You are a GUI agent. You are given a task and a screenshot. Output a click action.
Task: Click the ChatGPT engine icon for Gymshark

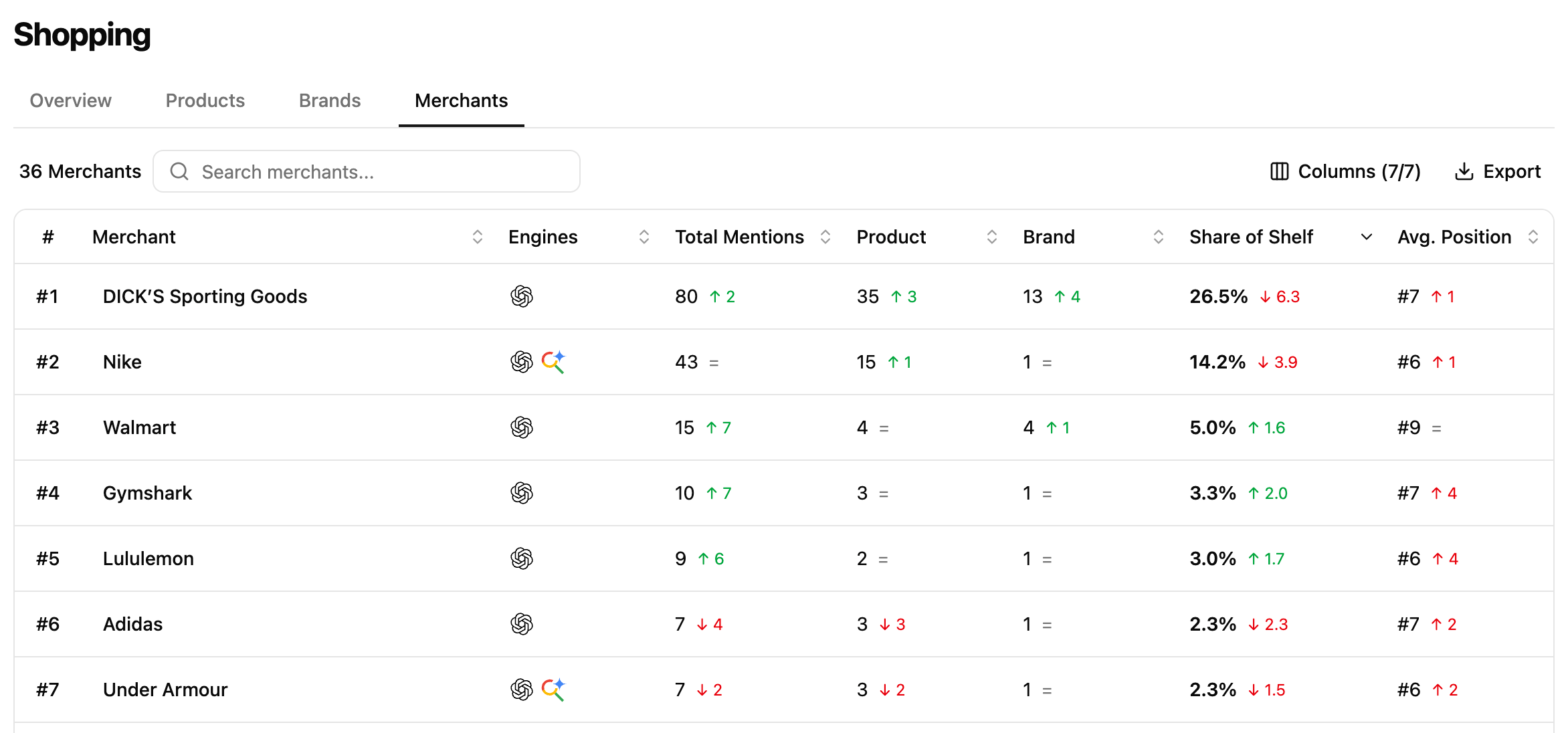pos(522,493)
